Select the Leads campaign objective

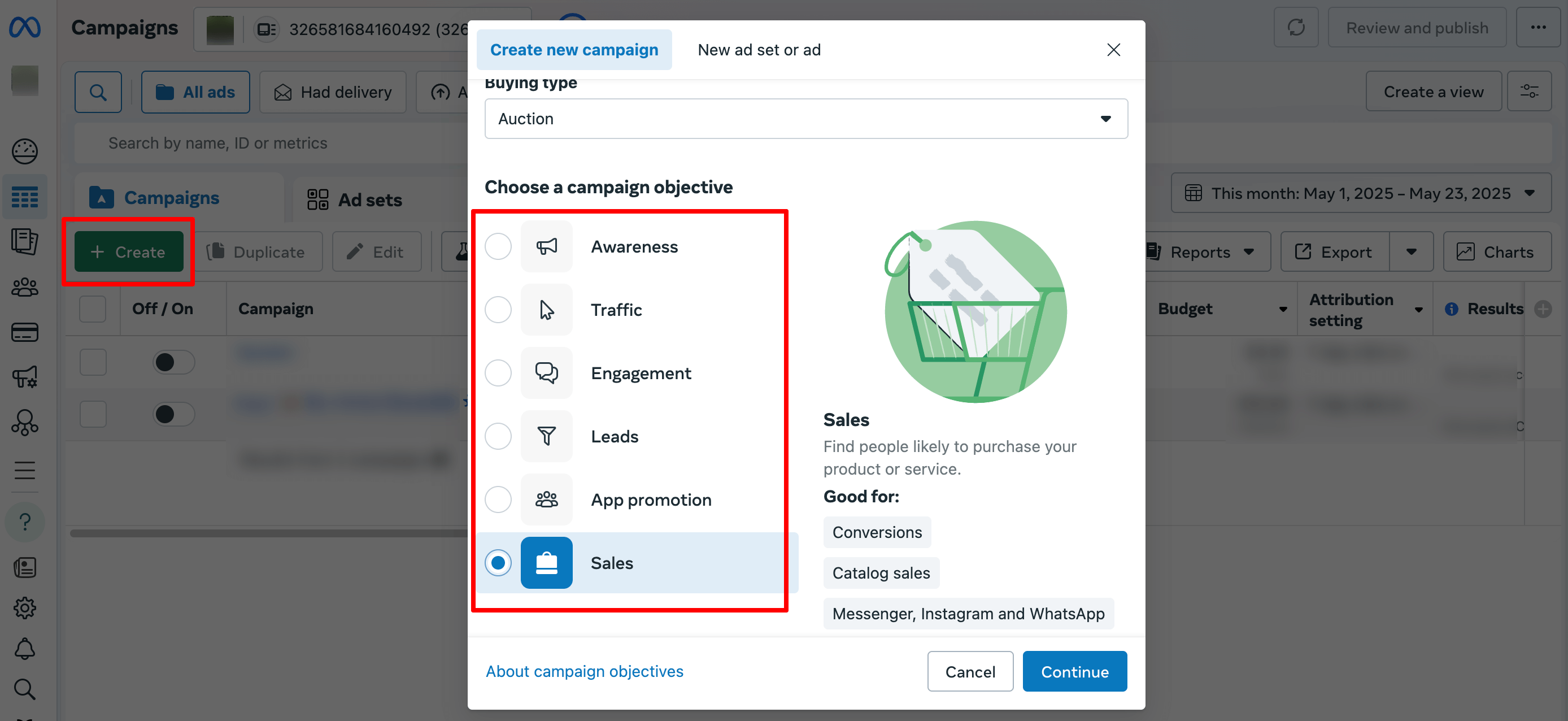499,436
